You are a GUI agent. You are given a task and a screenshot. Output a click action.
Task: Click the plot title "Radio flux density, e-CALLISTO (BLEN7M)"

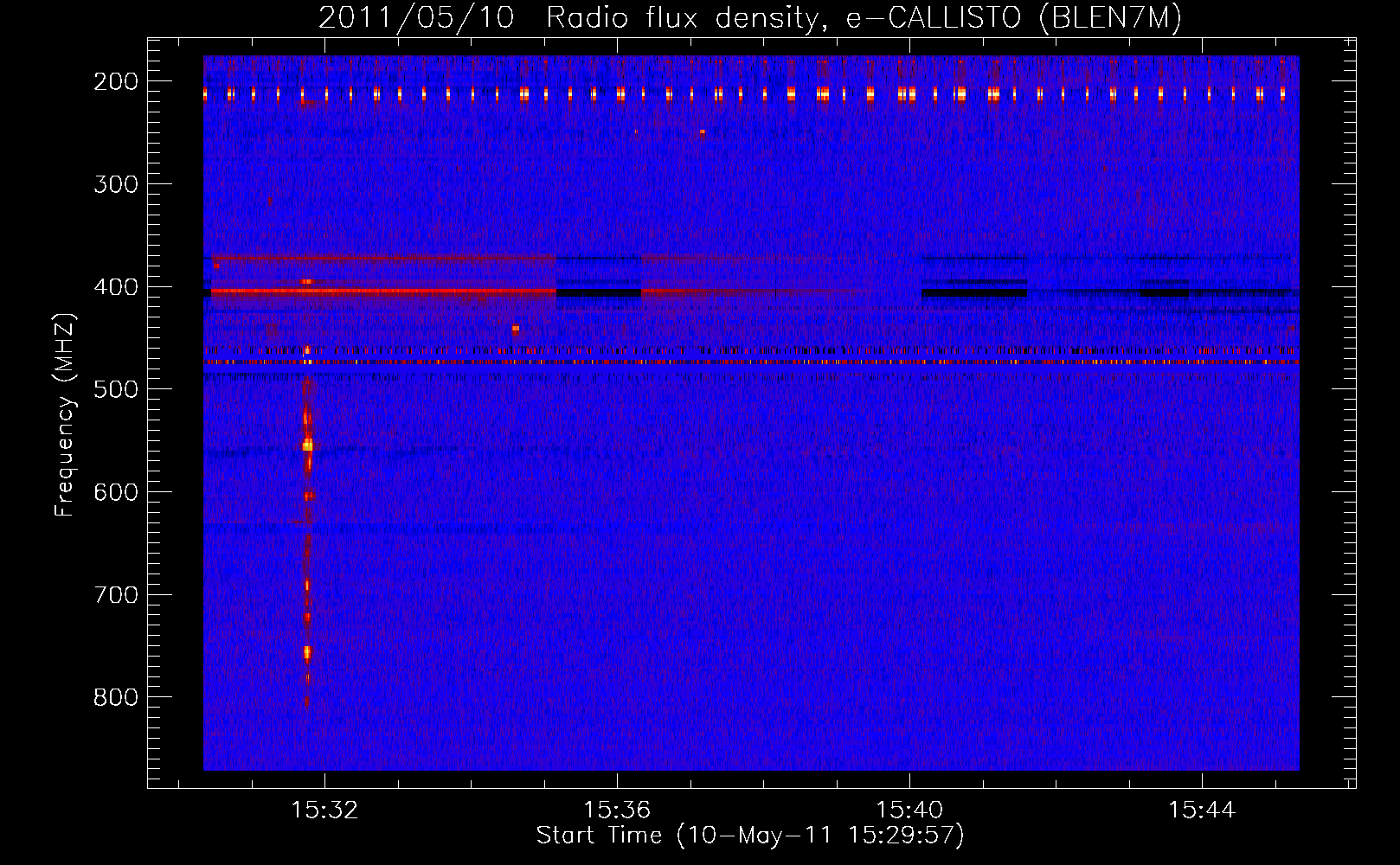[x=864, y=17]
